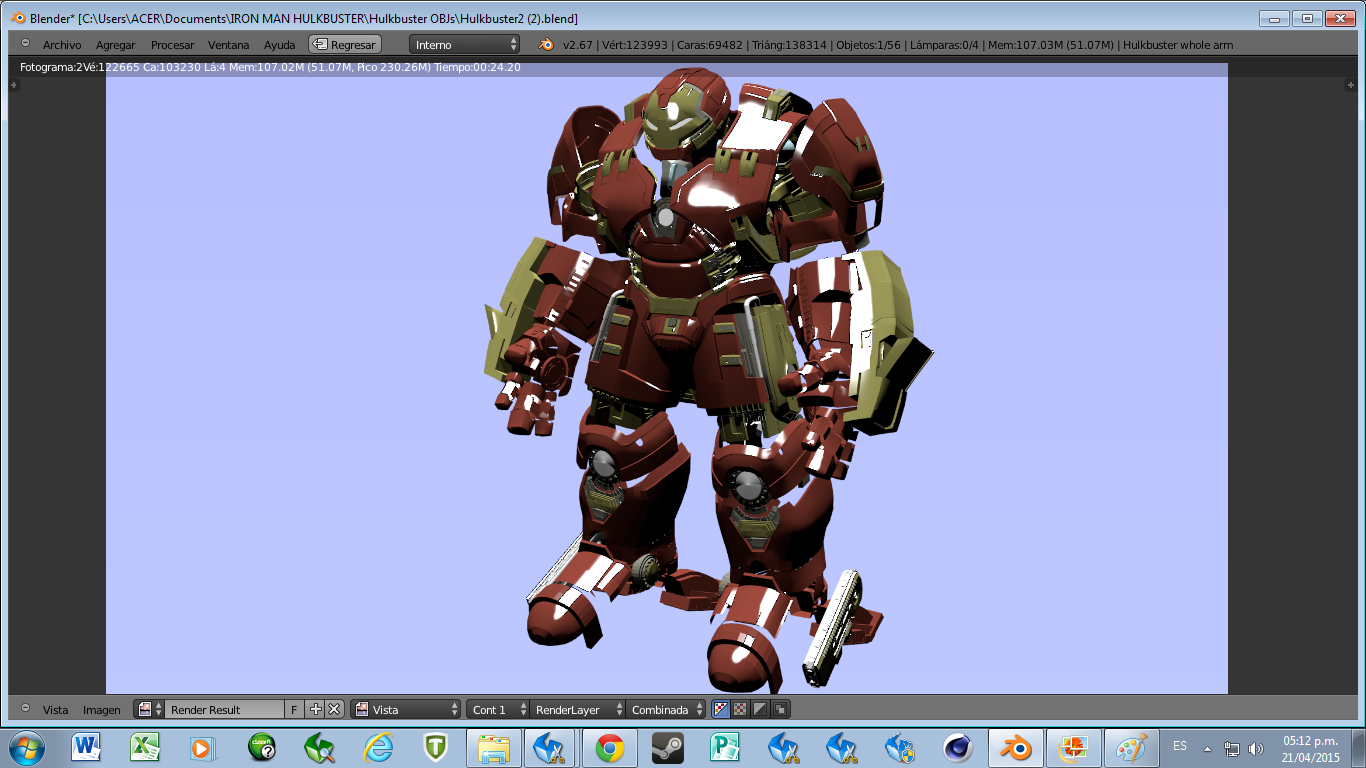Click the top-left area split corner handle
Image resolution: width=1366 pixels, height=768 pixels.
[x=13, y=86]
